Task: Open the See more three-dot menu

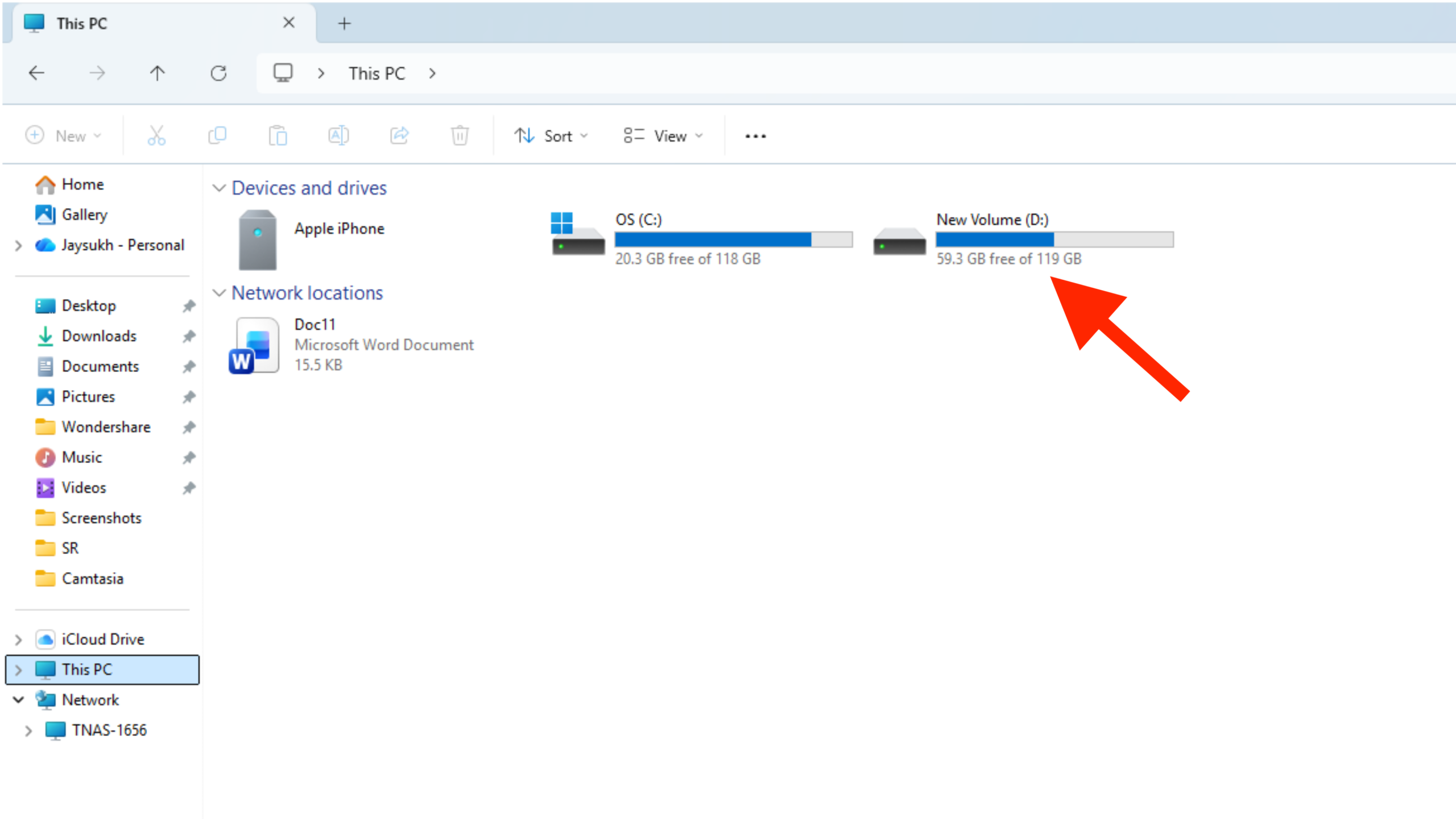Action: point(755,136)
